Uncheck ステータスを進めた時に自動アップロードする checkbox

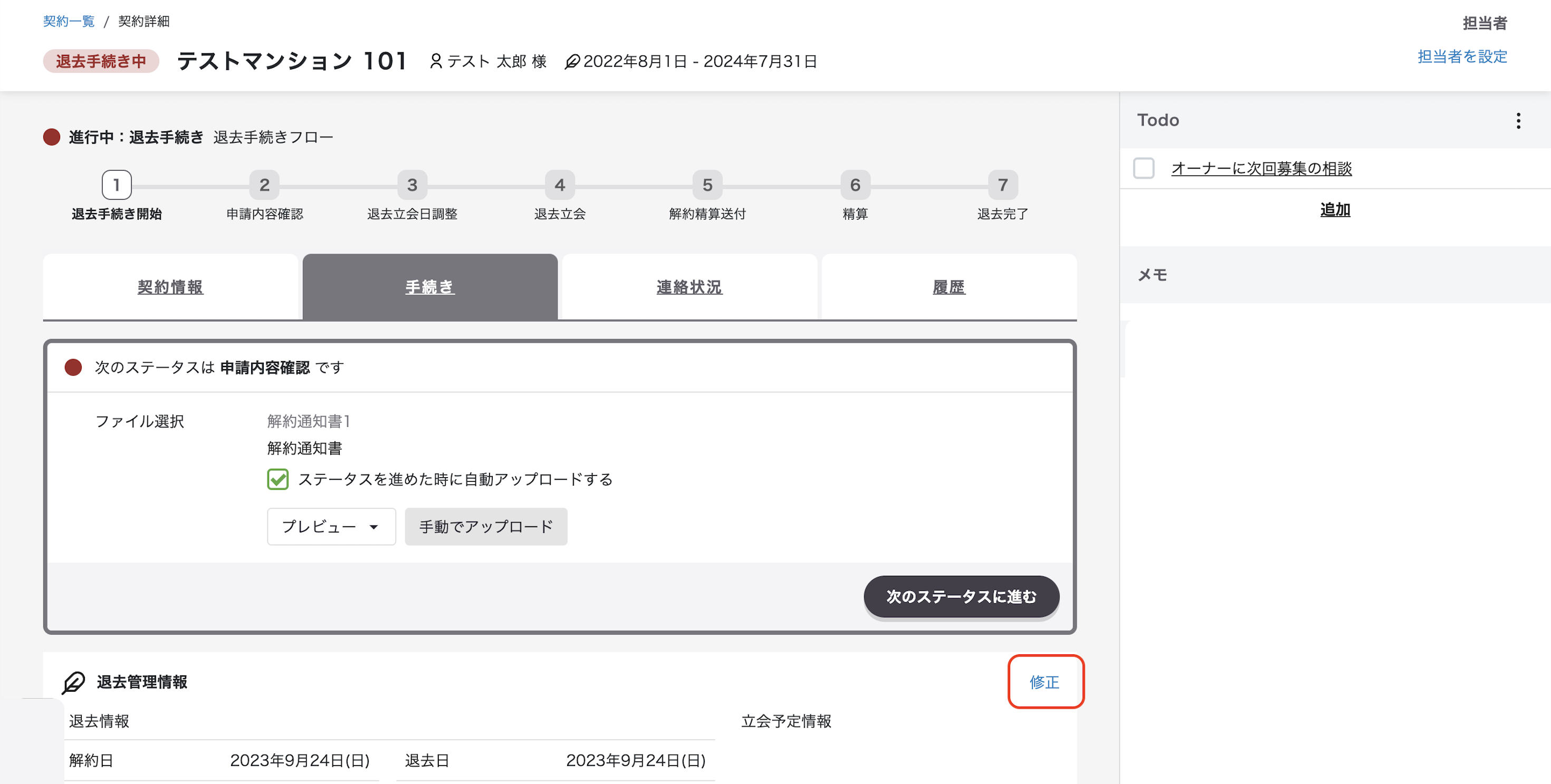click(x=277, y=480)
